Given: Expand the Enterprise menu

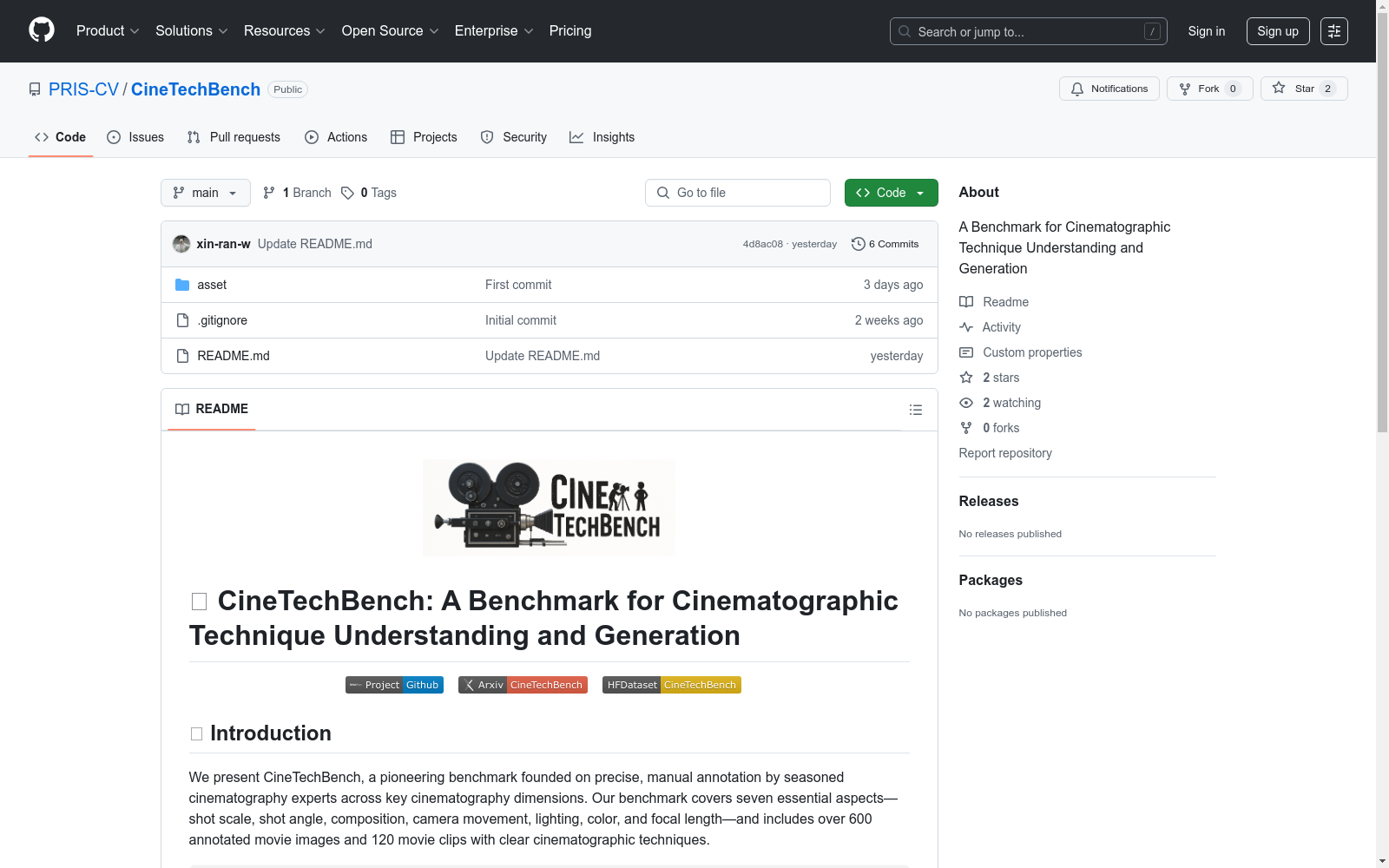Looking at the screenshot, I should (494, 31).
